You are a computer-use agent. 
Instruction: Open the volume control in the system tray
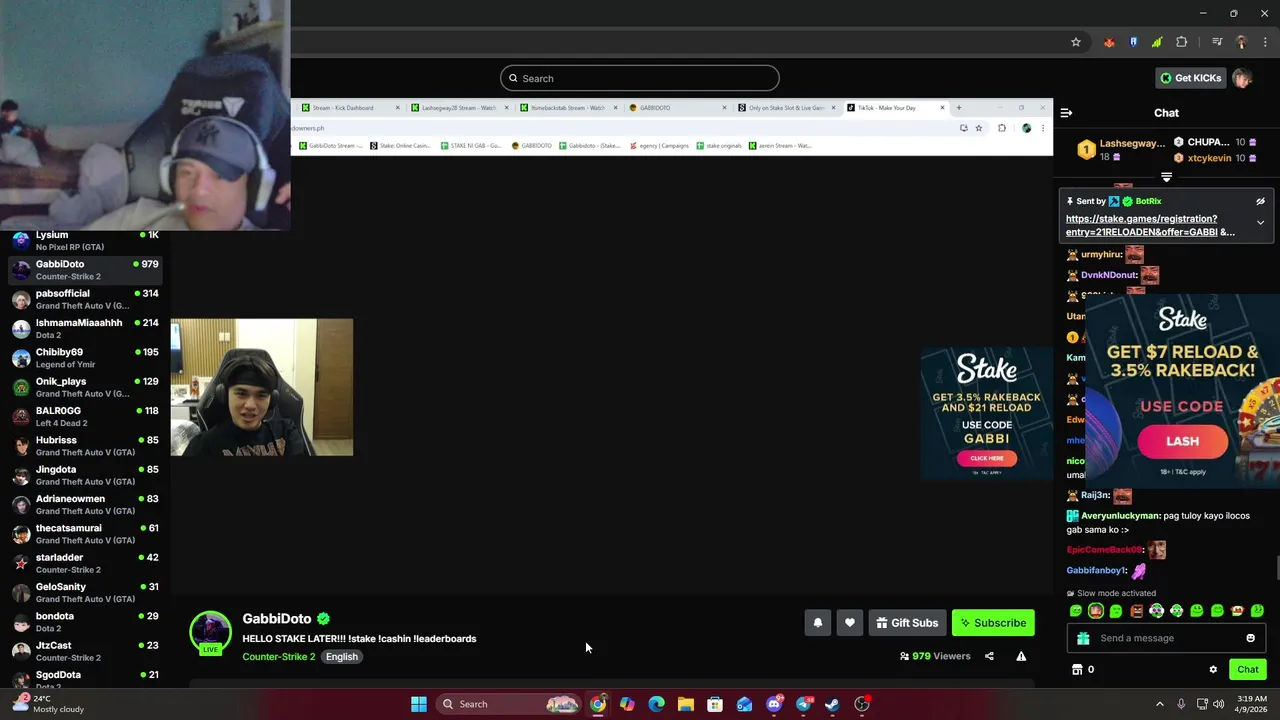pos(1219,704)
